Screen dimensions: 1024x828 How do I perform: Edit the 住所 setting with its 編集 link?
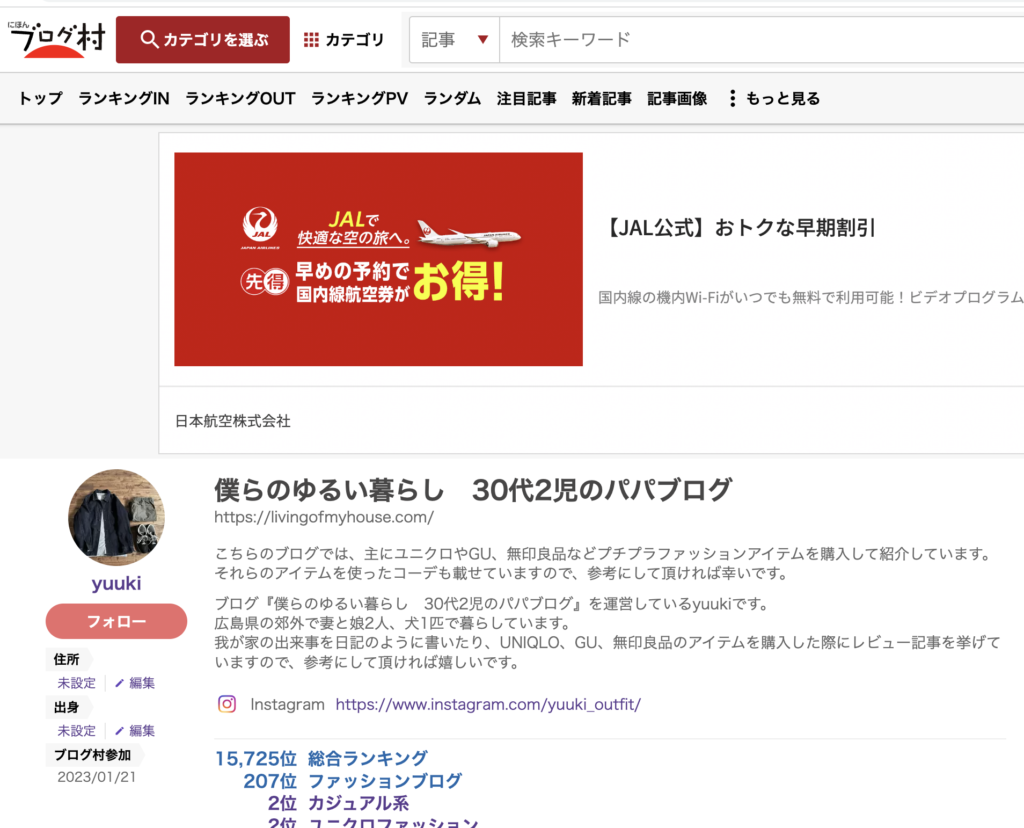[x=135, y=683]
